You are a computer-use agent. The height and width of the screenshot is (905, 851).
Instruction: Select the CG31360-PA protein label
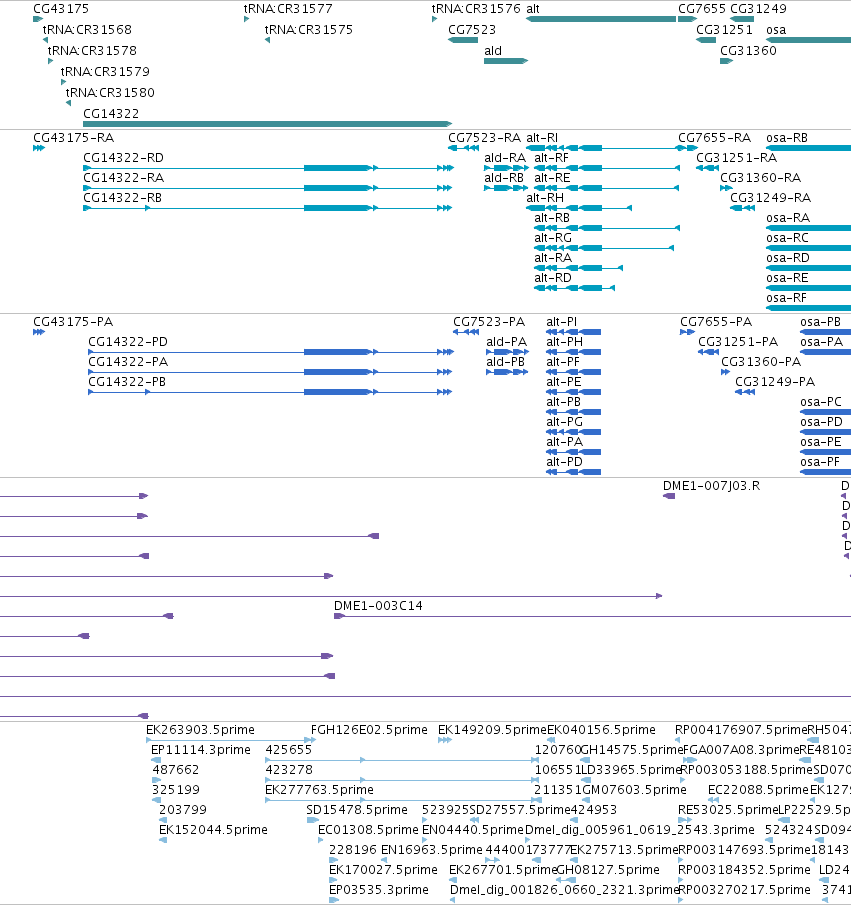click(762, 362)
